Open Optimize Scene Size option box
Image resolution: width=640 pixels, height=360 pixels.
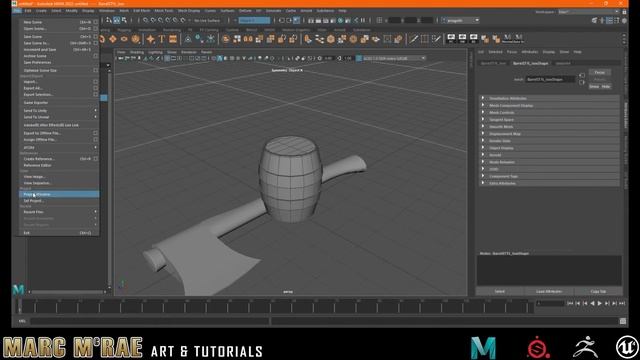[96, 70]
